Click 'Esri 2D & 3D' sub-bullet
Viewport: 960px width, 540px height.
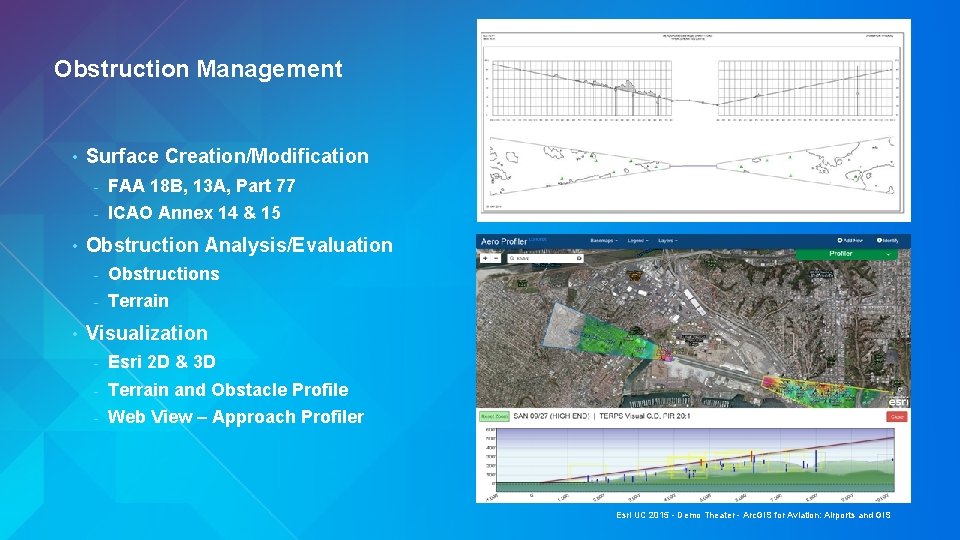click(x=162, y=362)
